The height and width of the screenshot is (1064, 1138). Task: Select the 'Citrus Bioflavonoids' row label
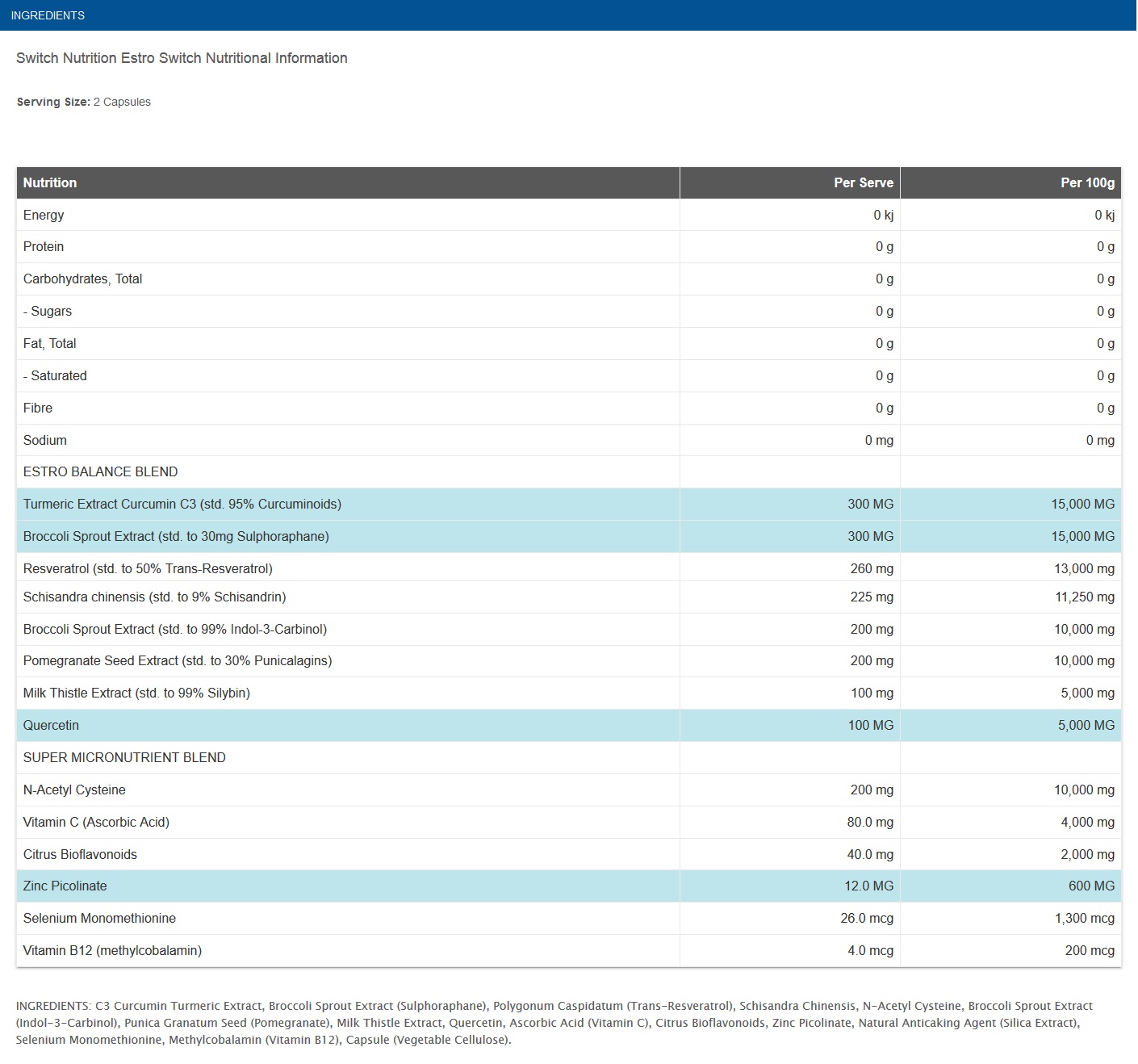tap(80, 855)
